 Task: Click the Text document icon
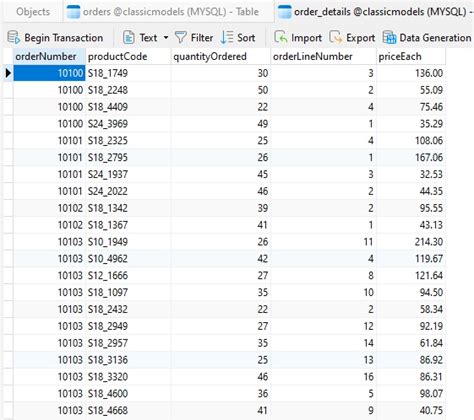click(x=129, y=38)
